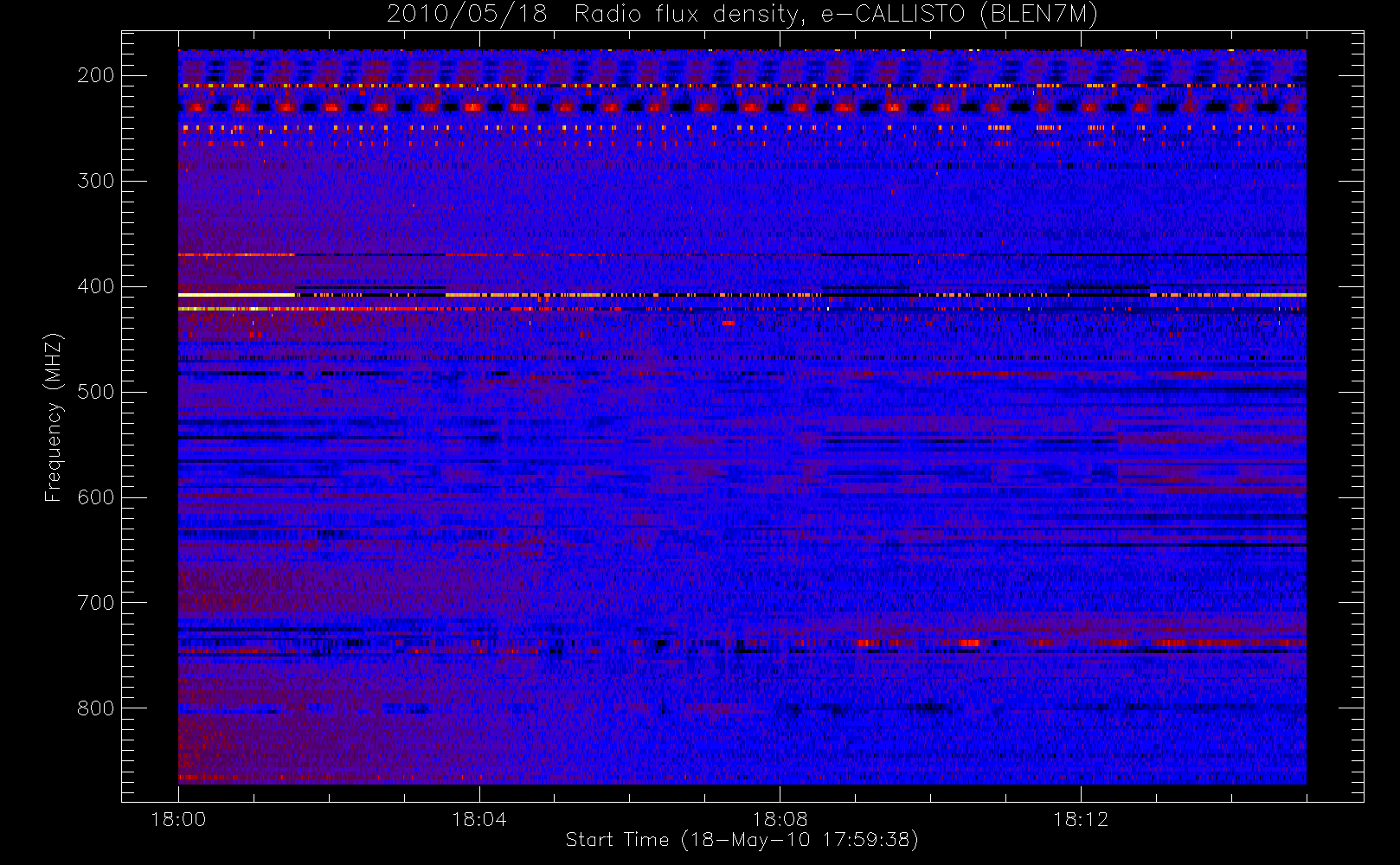Click the '700' frequency tick label
This screenshot has height=865, width=1400.
pos(96,603)
